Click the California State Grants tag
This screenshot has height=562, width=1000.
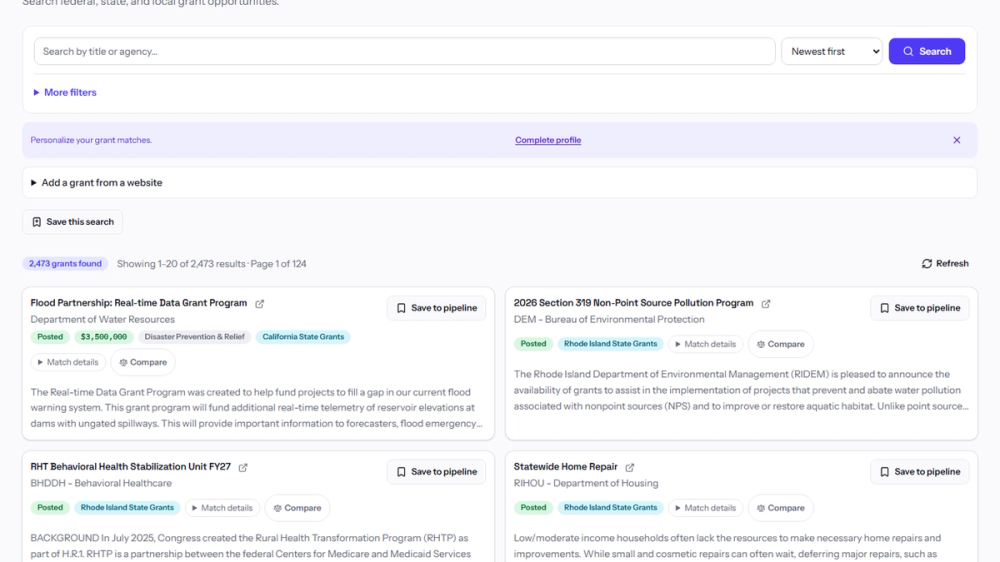(x=303, y=337)
